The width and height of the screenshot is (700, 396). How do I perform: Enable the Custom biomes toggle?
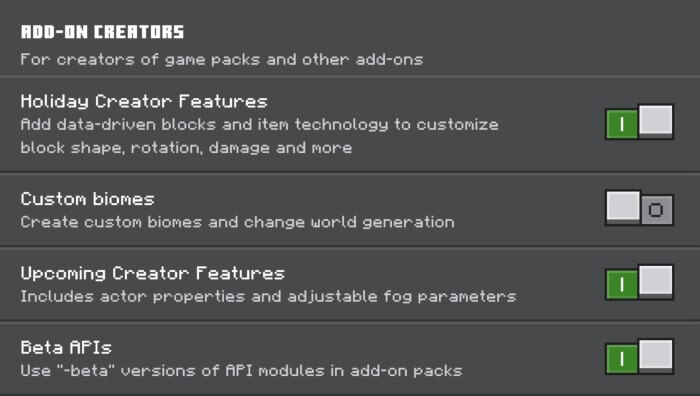(x=639, y=208)
